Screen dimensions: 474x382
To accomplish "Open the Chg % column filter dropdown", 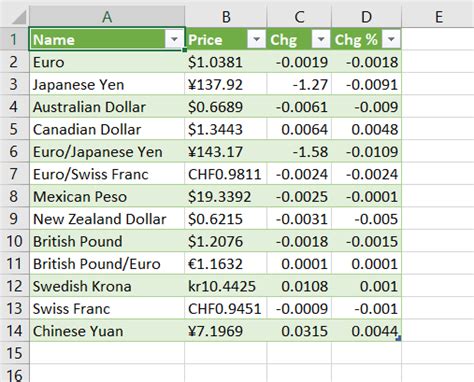I will 391,40.
